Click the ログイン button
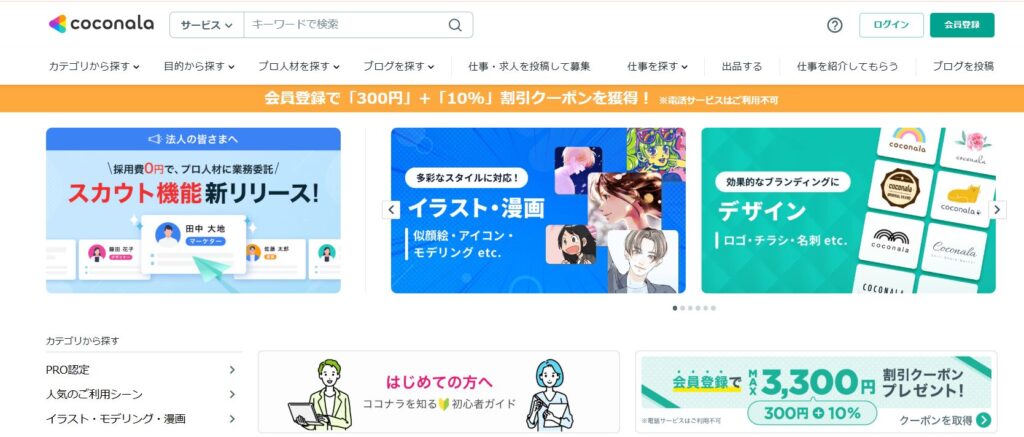 (891, 25)
